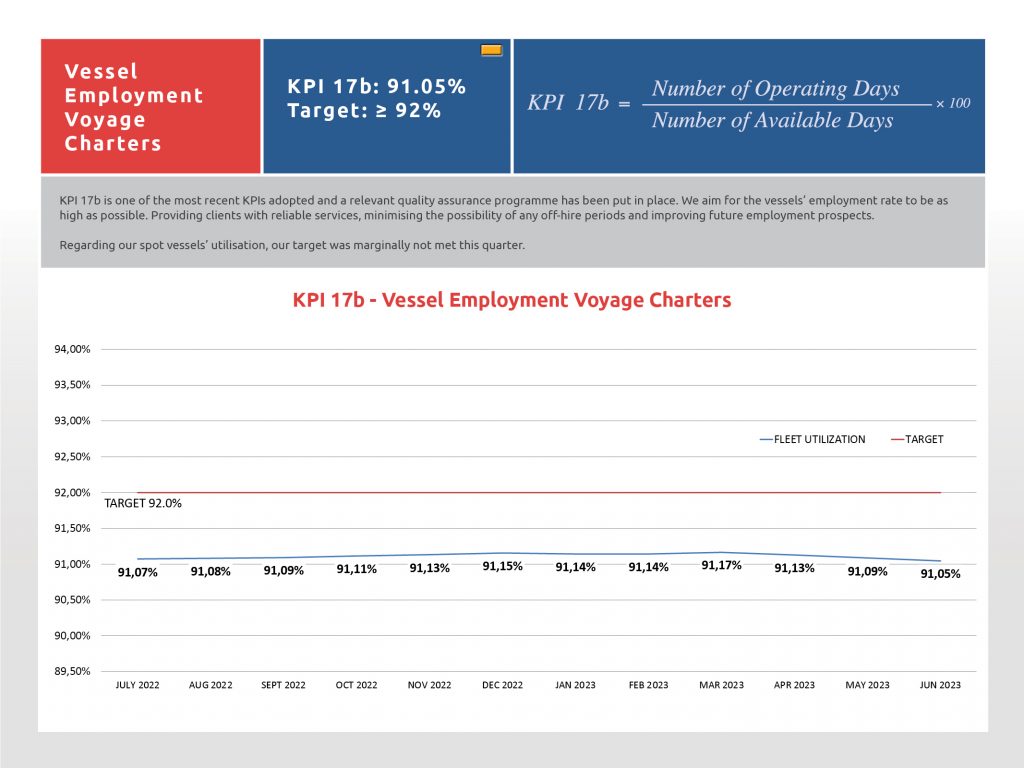Image resolution: width=1024 pixels, height=768 pixels.
Task: Click the JUN 2023 axis label
Action: pos(940,685)
